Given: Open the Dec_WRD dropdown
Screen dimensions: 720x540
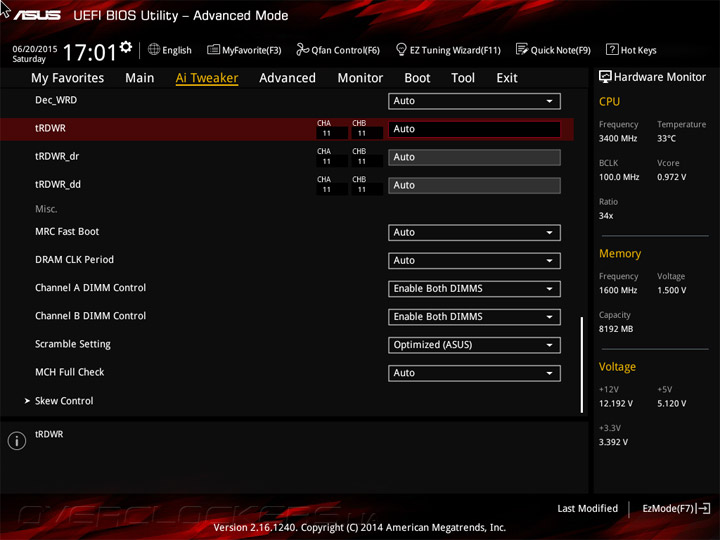Looking at the screenshot, I should point(474,101).
